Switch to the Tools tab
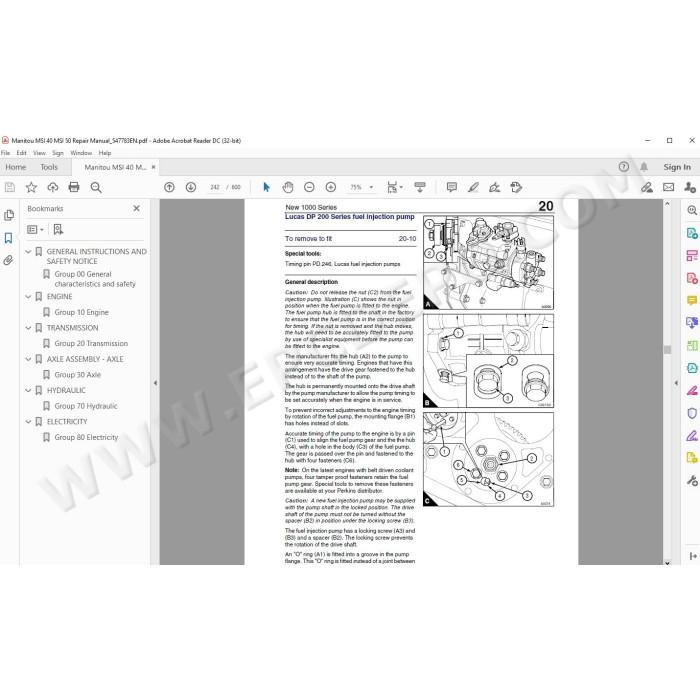 49,167
